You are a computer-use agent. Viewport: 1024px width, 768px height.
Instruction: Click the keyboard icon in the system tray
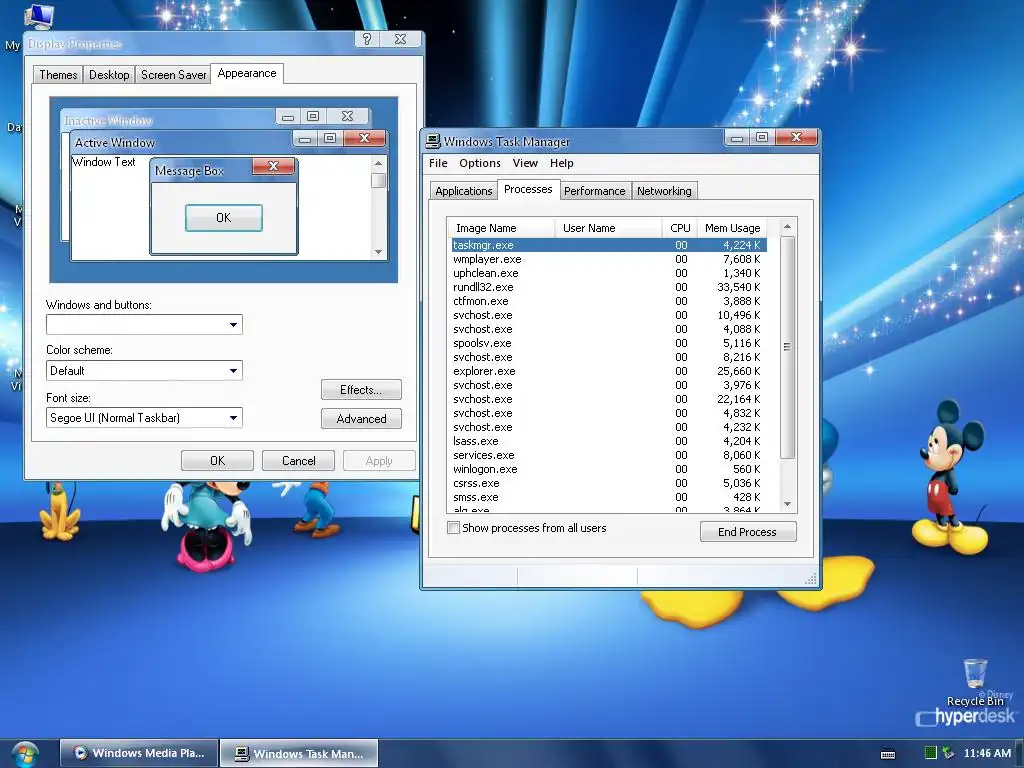click(888, 754)
